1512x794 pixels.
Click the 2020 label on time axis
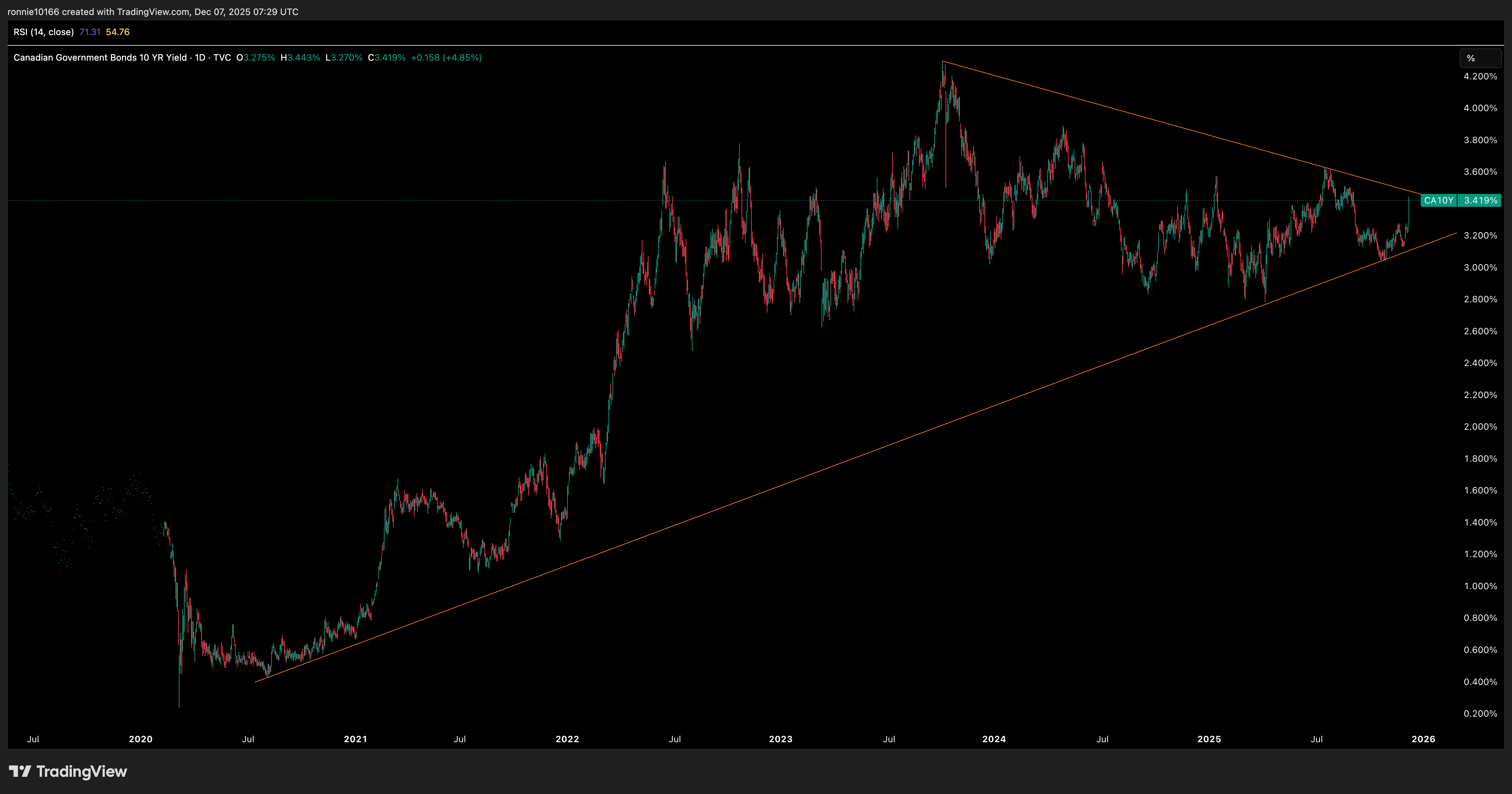[140, 739]
